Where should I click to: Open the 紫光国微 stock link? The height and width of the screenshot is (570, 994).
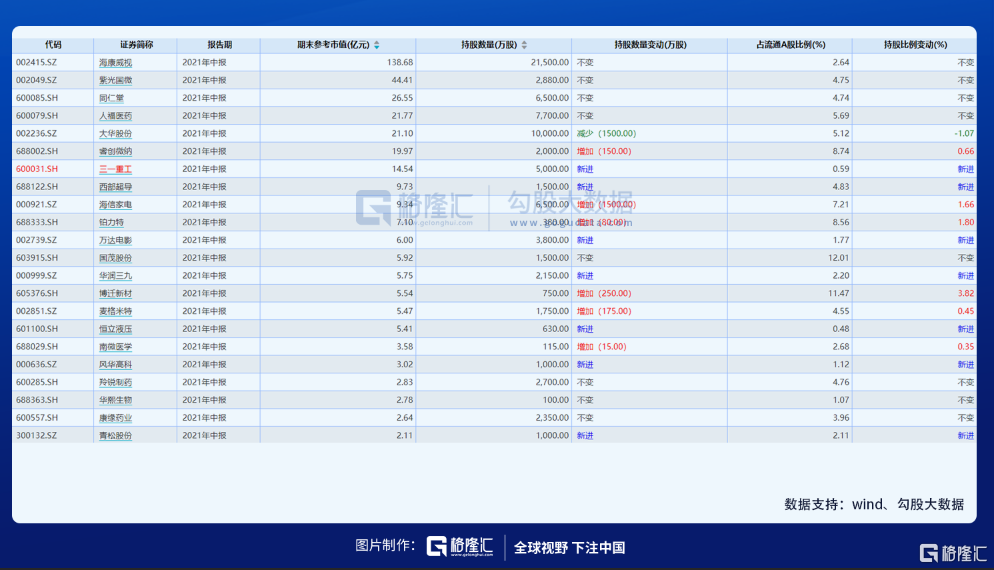point(115,81)
